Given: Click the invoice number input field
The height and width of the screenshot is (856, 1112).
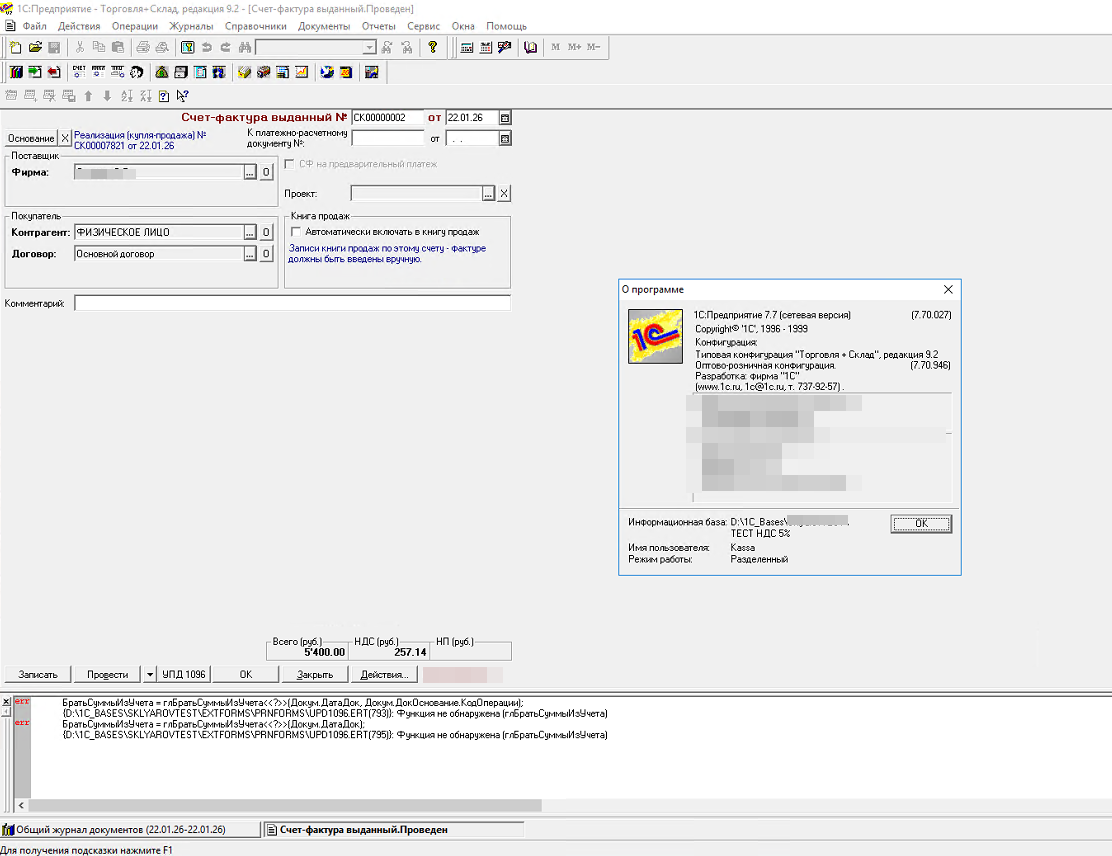Looking at the screenshot, I should (x=387, y=118).
